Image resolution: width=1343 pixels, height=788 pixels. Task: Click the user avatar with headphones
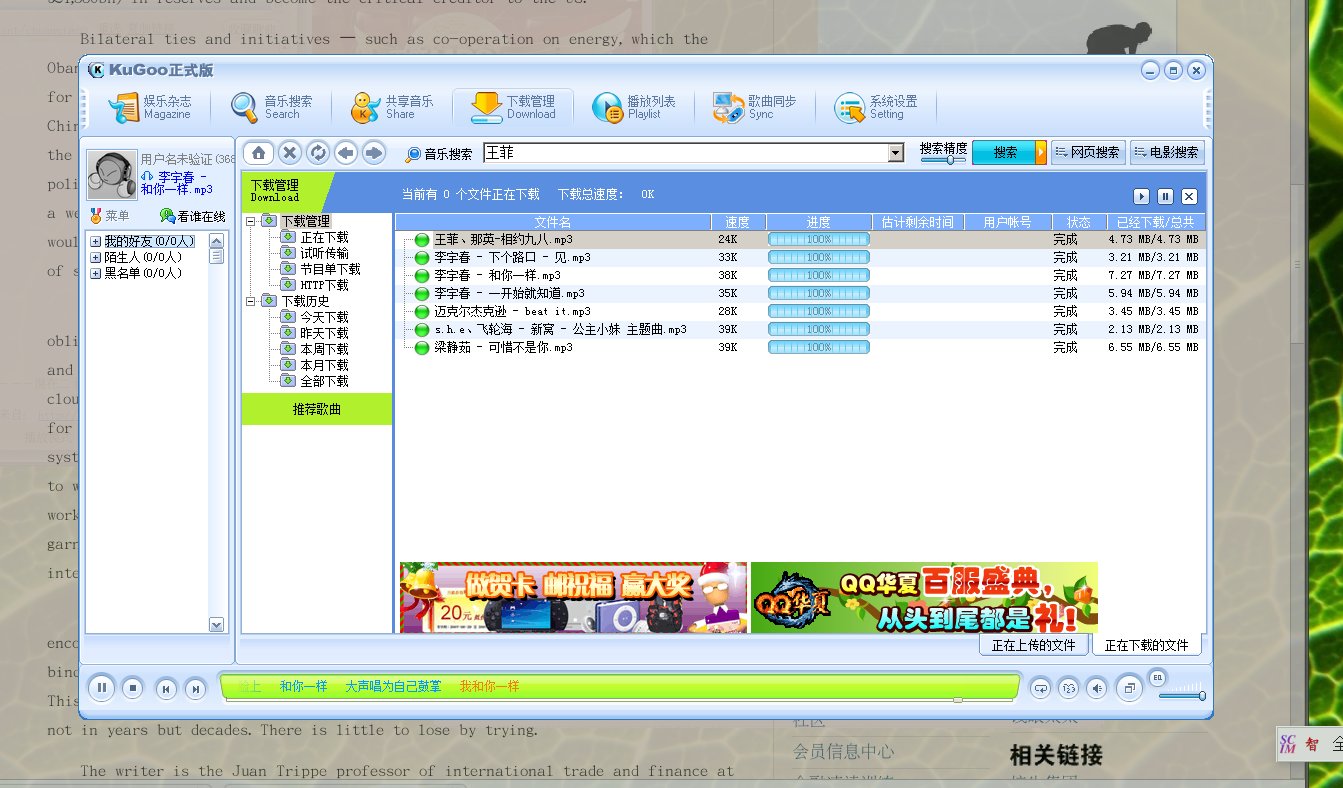(111, 174)
